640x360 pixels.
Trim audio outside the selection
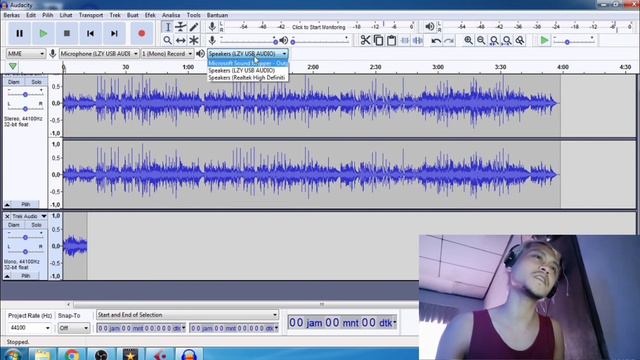tap(405, 40)
